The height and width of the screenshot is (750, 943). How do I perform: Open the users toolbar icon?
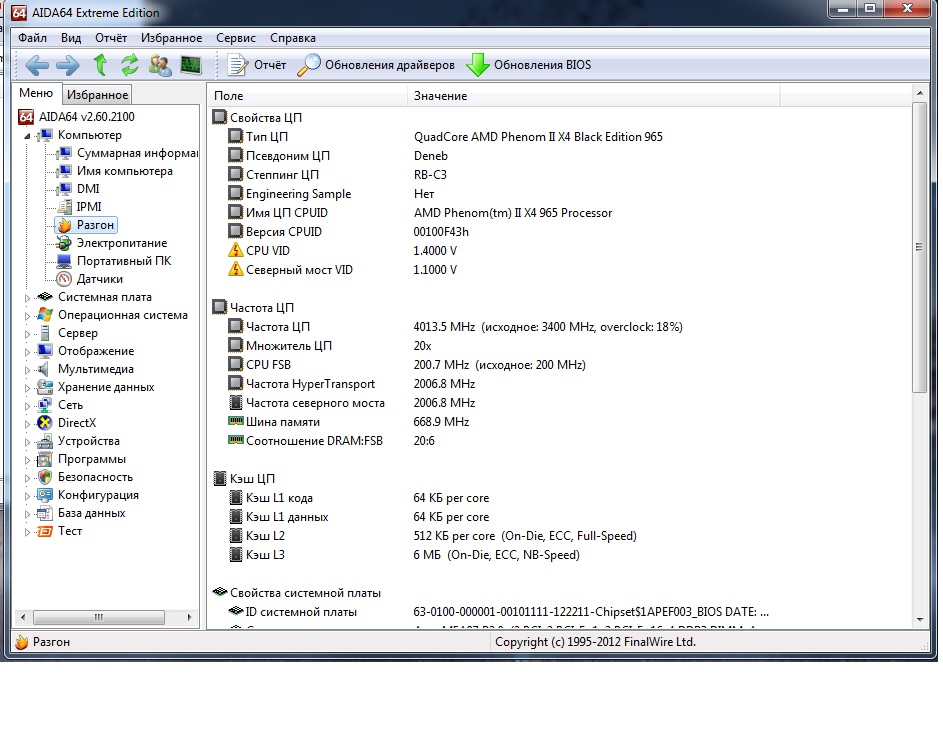tap(160, 65)
